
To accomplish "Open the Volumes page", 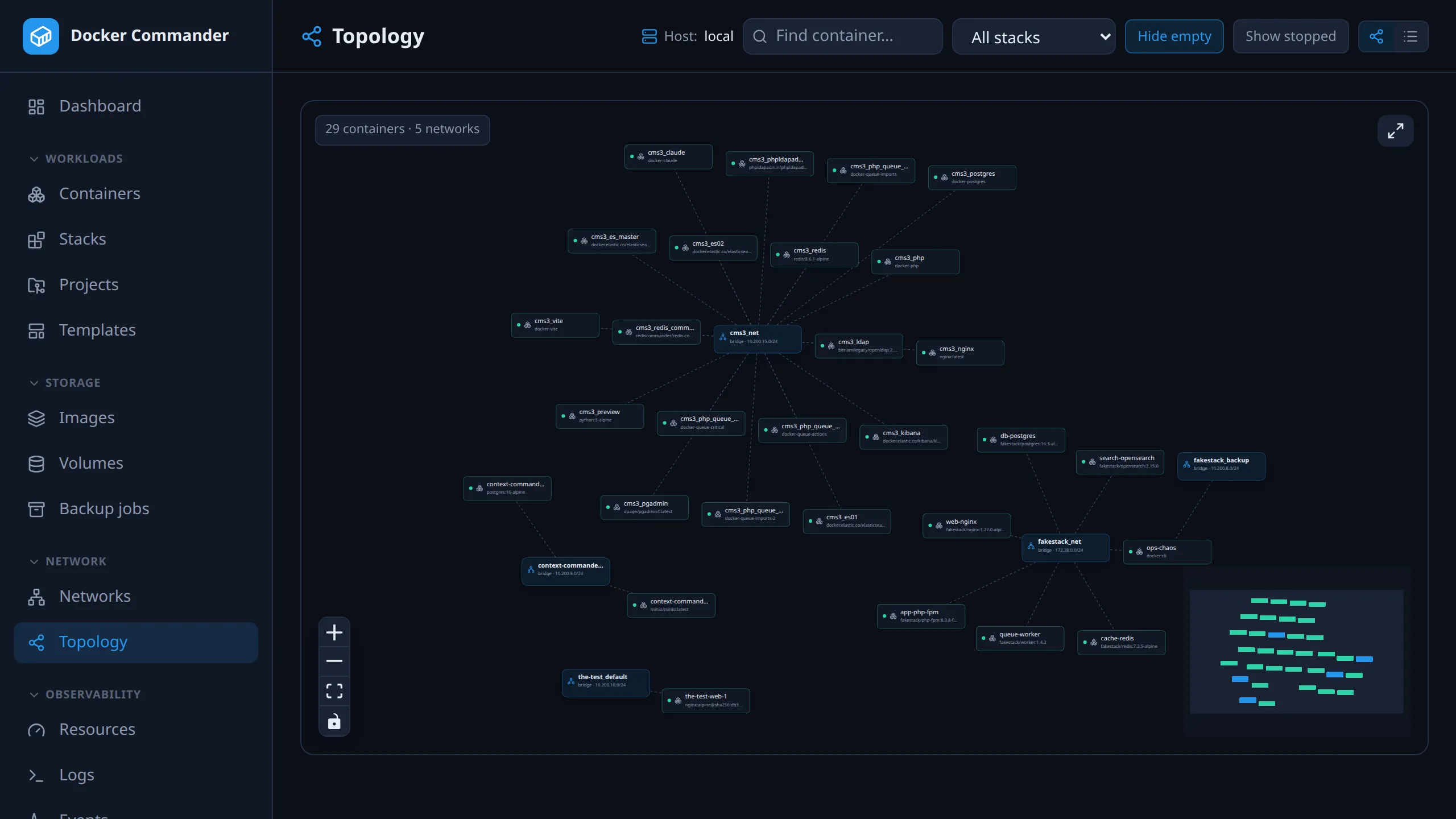I will tap(136, 464).
